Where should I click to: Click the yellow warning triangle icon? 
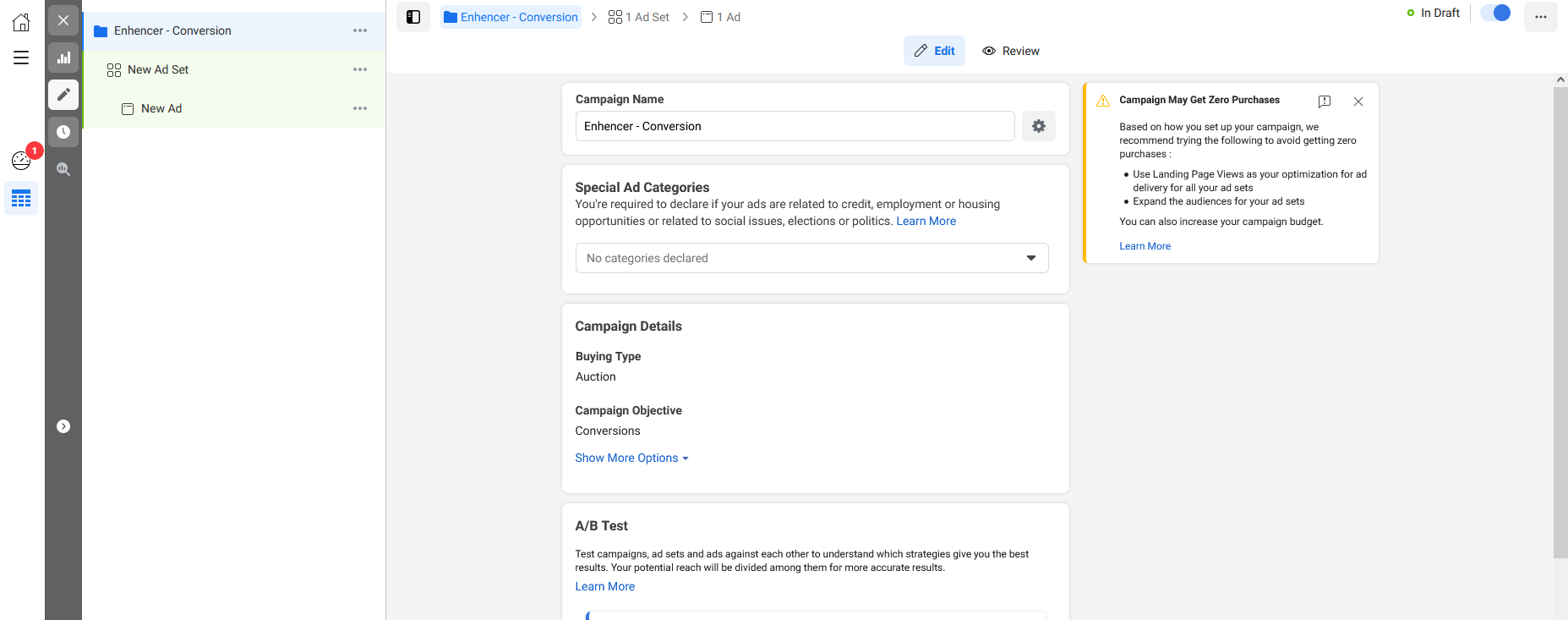[1103, 101]
